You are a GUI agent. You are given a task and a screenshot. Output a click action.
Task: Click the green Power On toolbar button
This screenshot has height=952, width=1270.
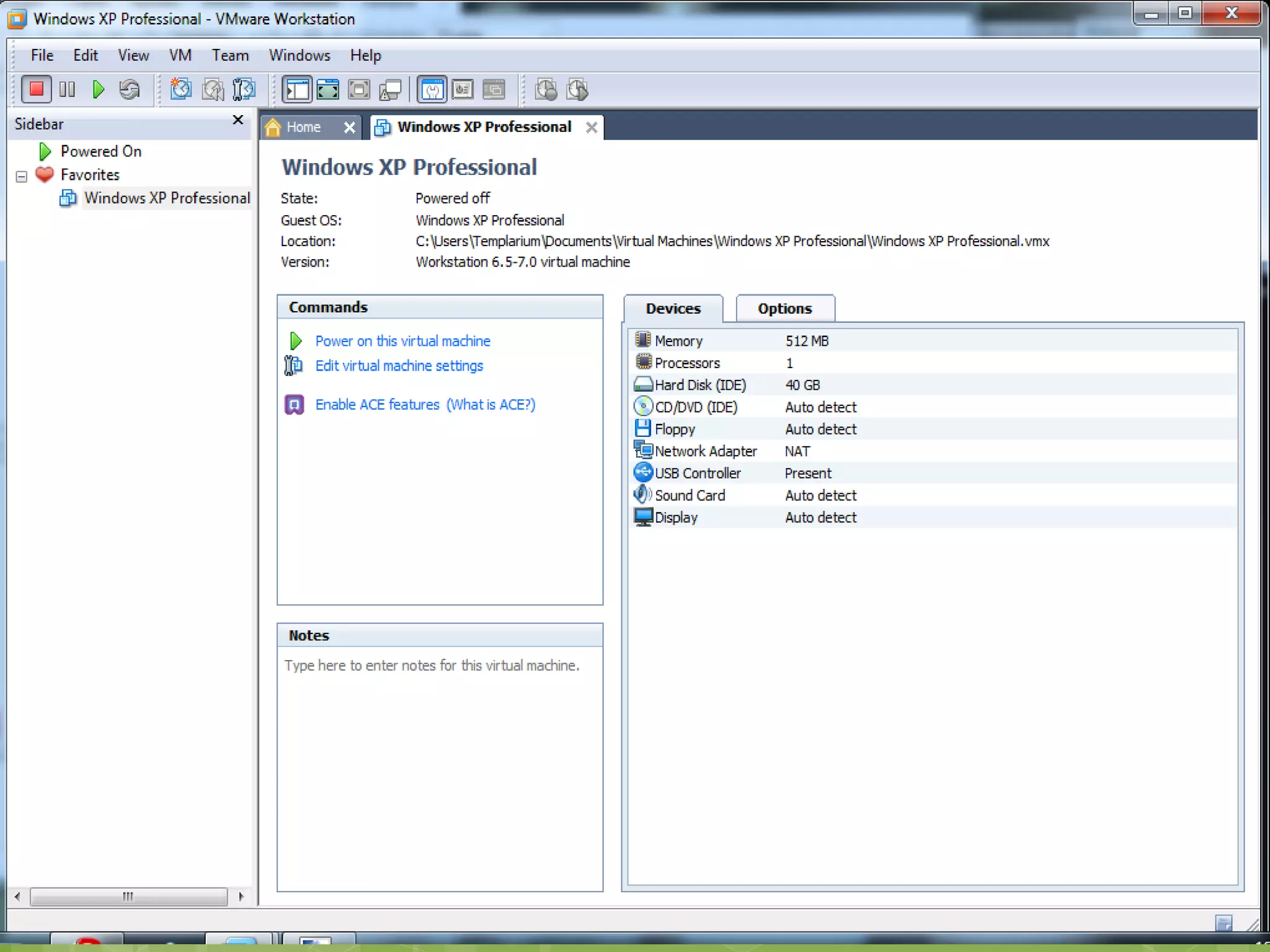[x=98, y=89]
